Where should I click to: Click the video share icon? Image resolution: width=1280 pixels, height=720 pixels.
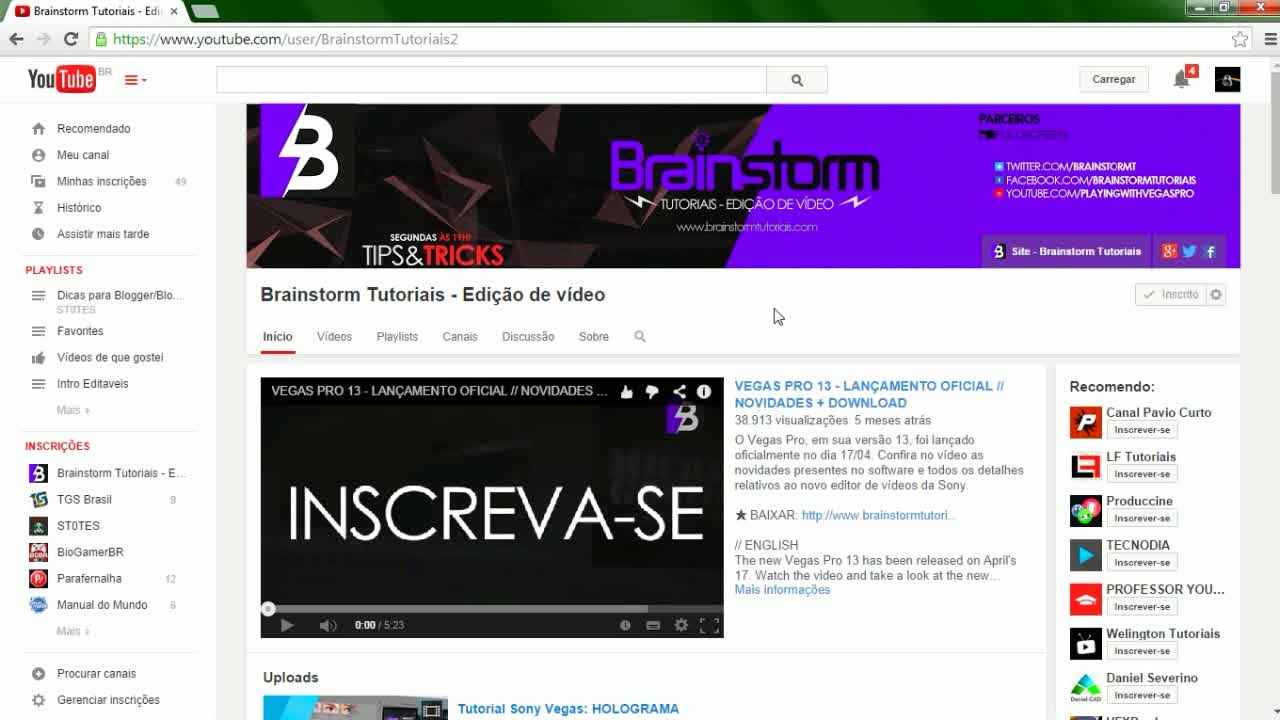pos(679,392)
